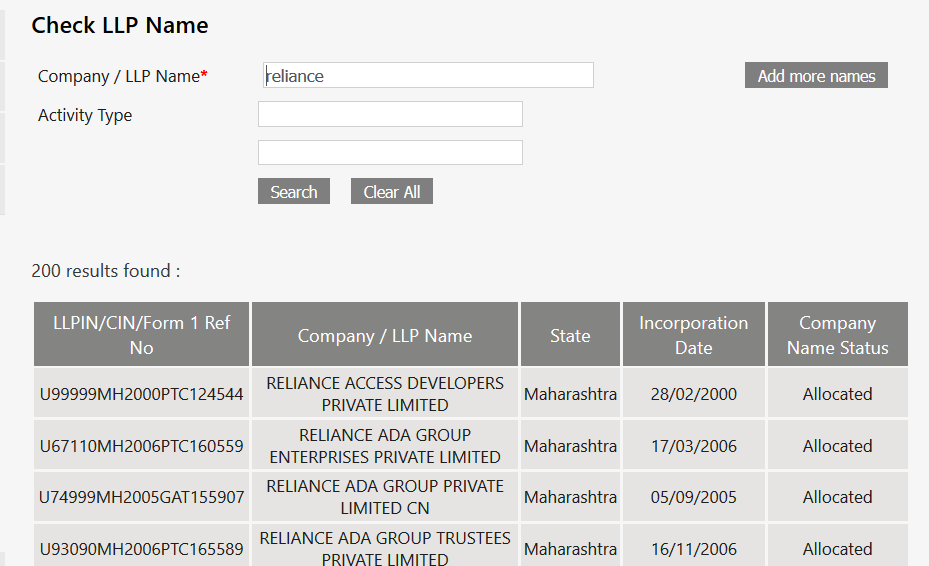
Task: Select CIN U93090MH2006PTC165589
Action: tap(142, 549)
